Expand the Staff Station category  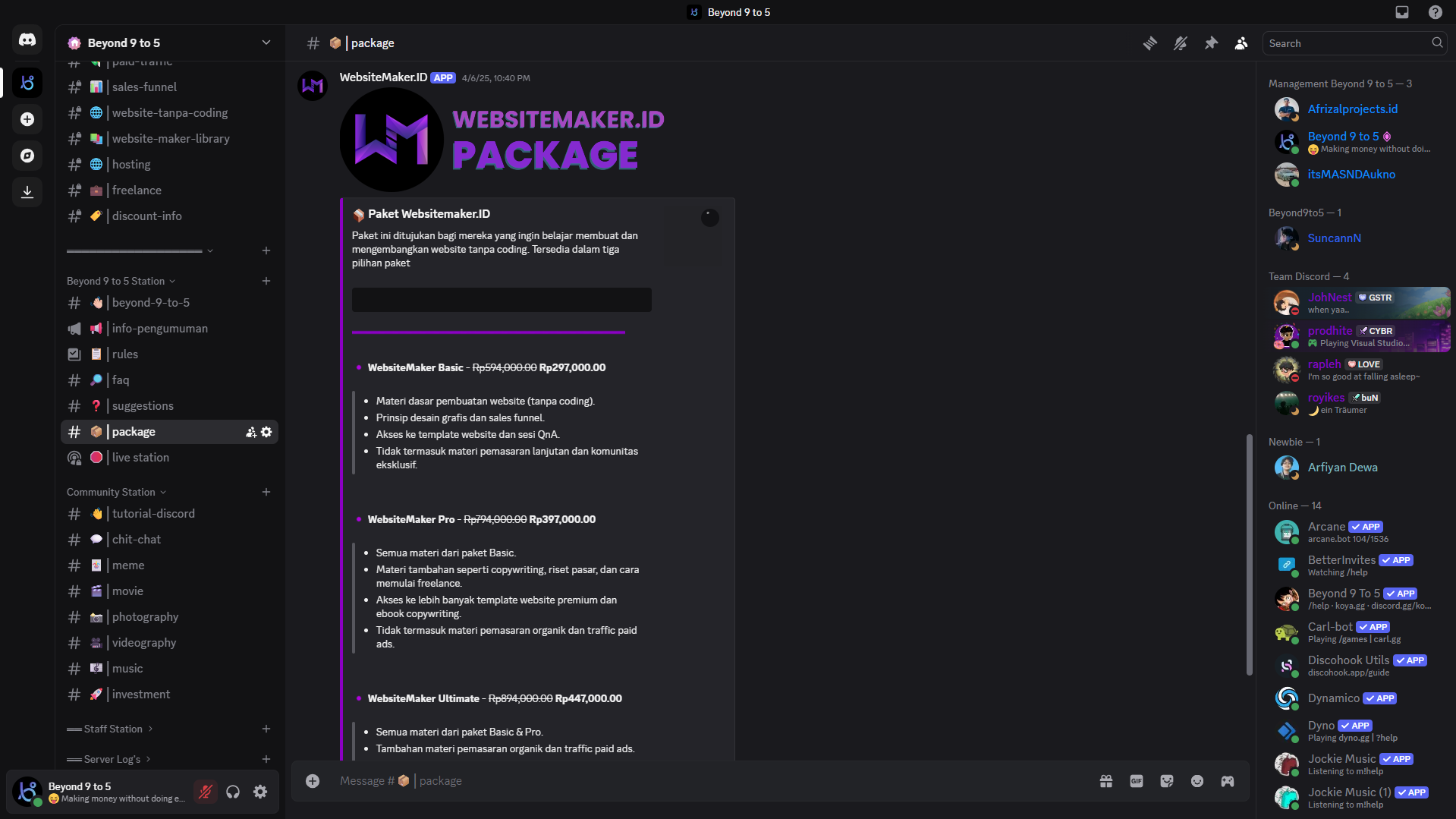(110, 729)
